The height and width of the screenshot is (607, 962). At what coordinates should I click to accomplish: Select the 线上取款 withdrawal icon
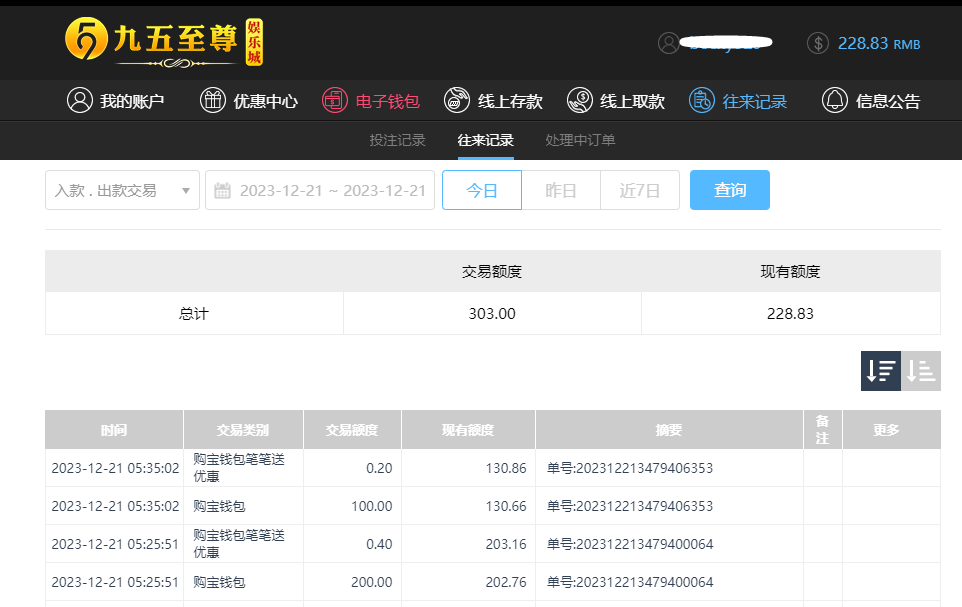click(579, 101)
